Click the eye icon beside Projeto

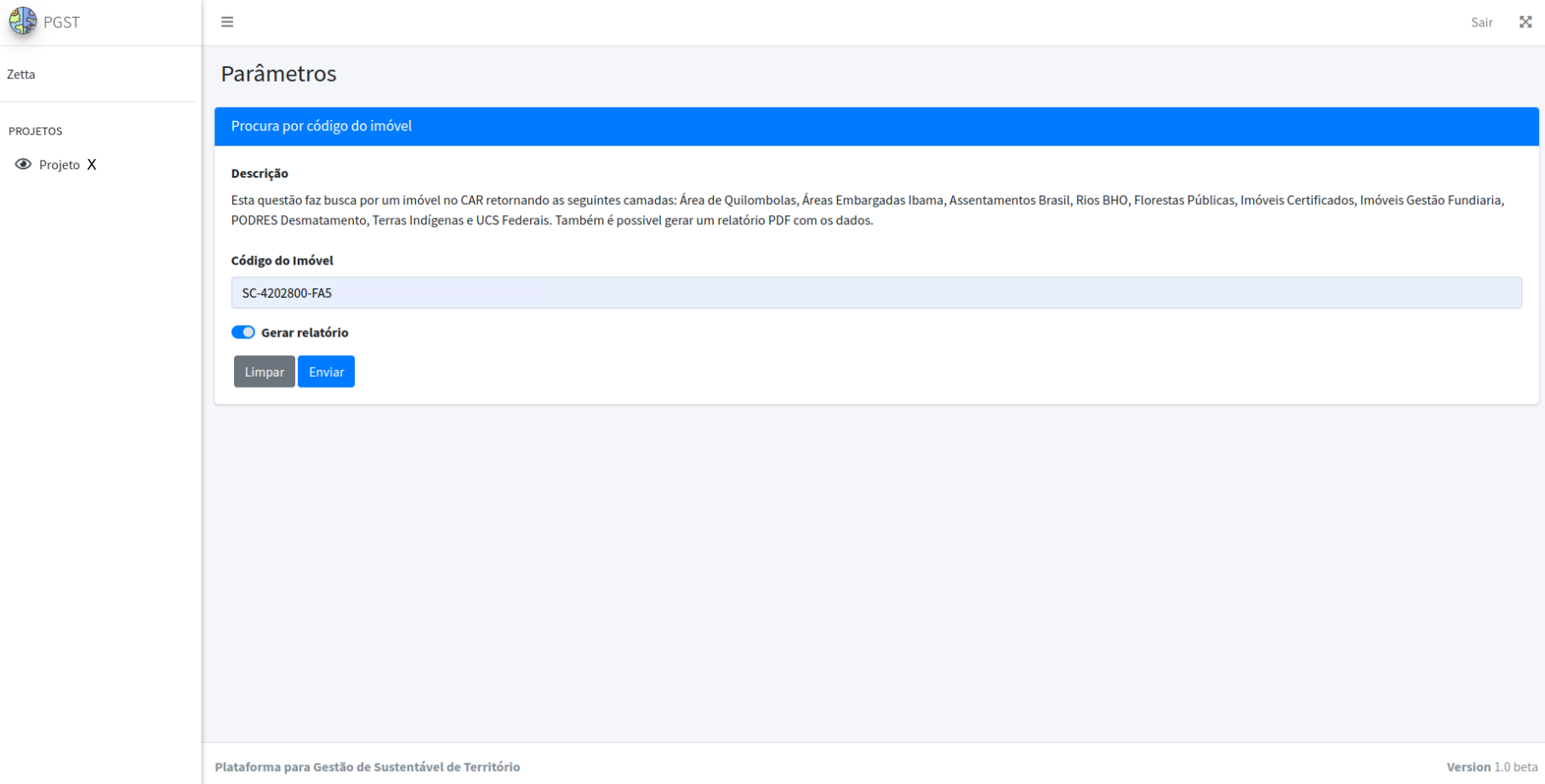pos(23,164)
